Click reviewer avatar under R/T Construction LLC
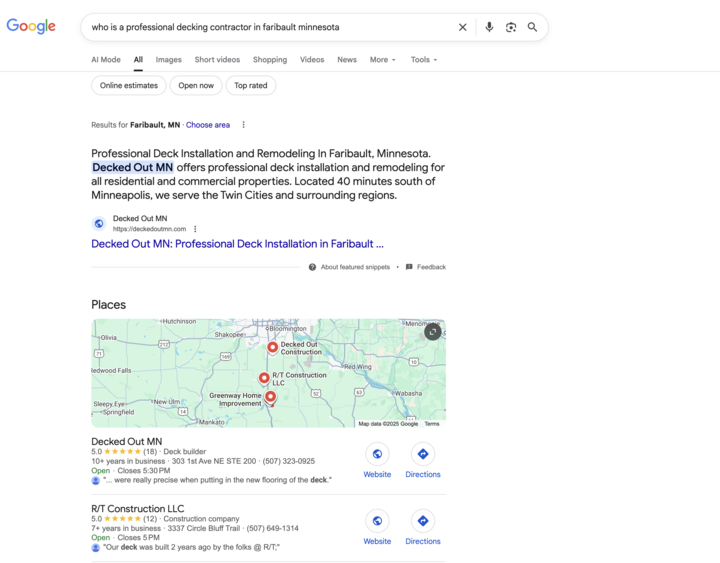This screenshot has width=720, height=563. [96, 547]
